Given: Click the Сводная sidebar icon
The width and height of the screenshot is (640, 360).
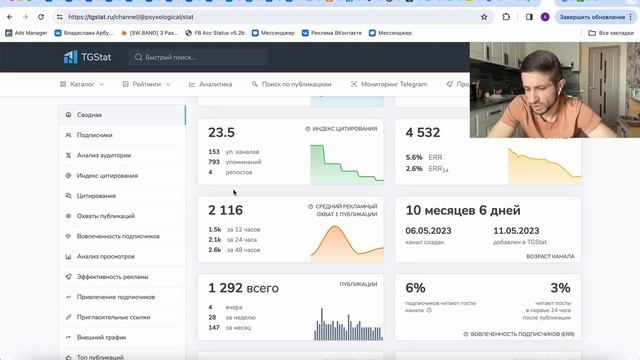Looking at the screenshot, I should pos(68,115).
